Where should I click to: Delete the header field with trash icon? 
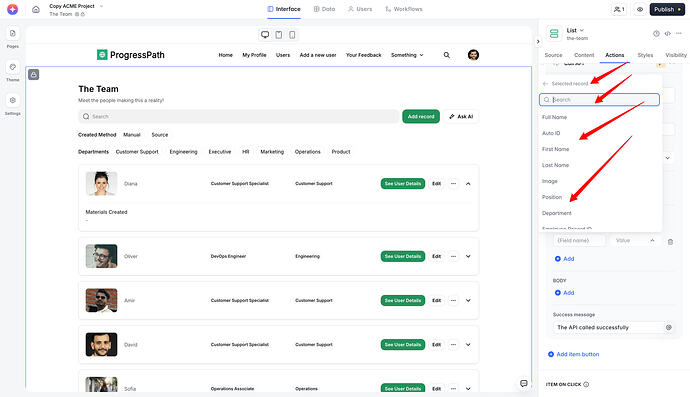670,242
